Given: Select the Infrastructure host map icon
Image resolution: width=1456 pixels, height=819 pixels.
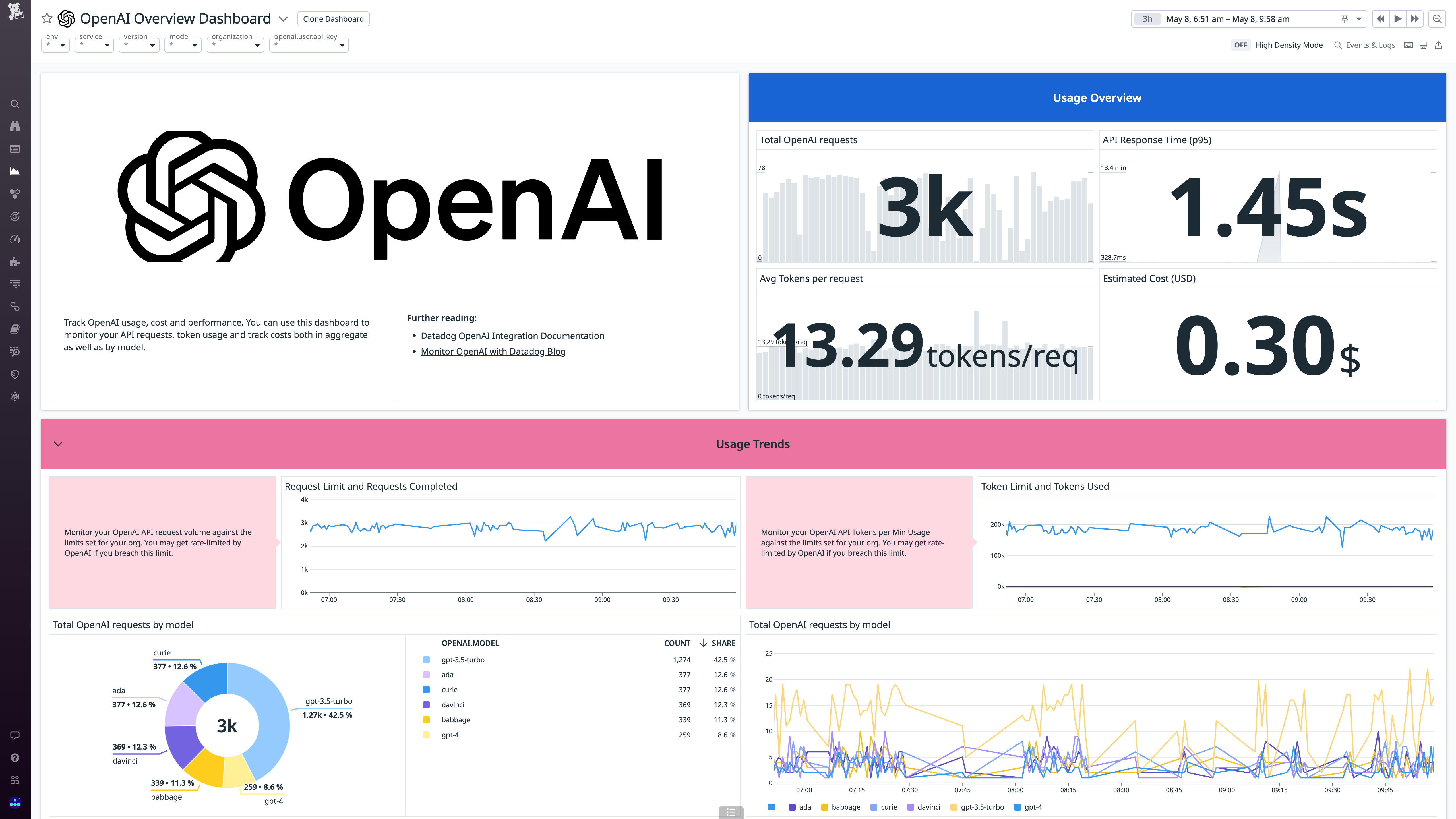Looking at the screenshot, I should point(15,194).
